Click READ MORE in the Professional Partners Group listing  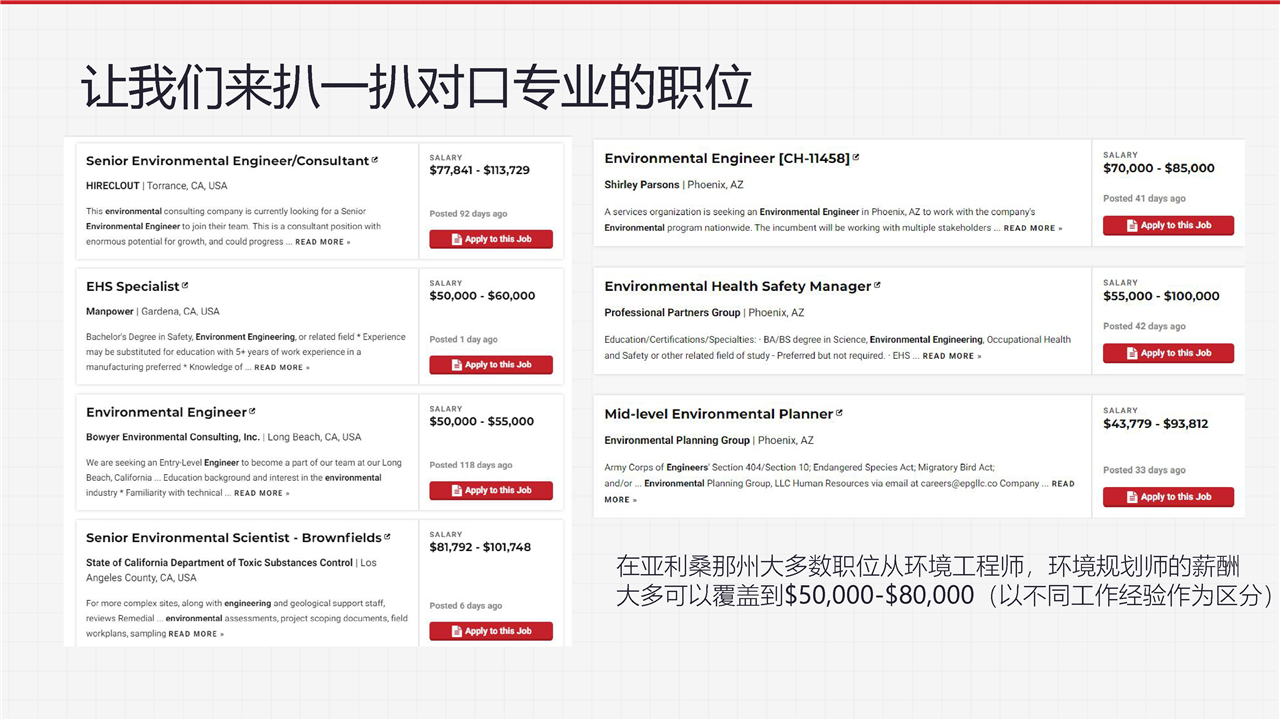pyautogui.click(x=951, y=356)
